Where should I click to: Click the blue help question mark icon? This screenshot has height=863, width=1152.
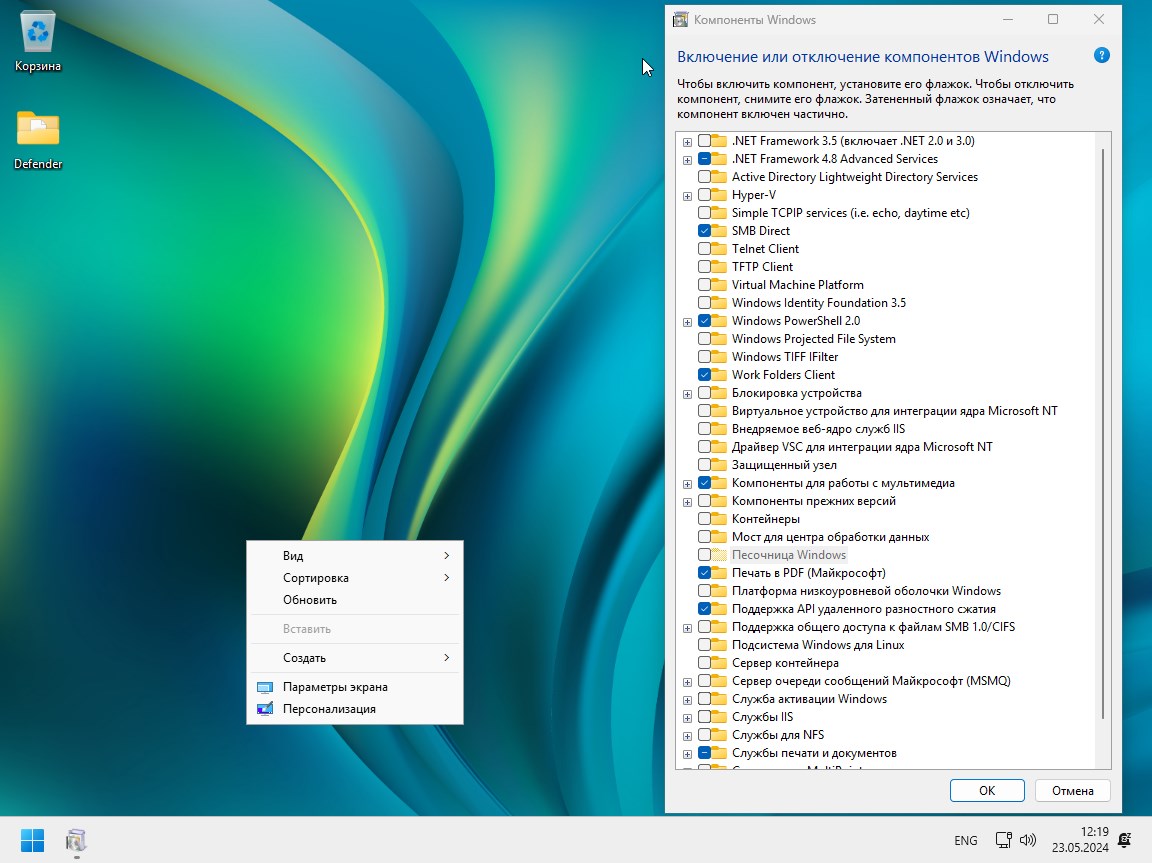coord(1101,55)
